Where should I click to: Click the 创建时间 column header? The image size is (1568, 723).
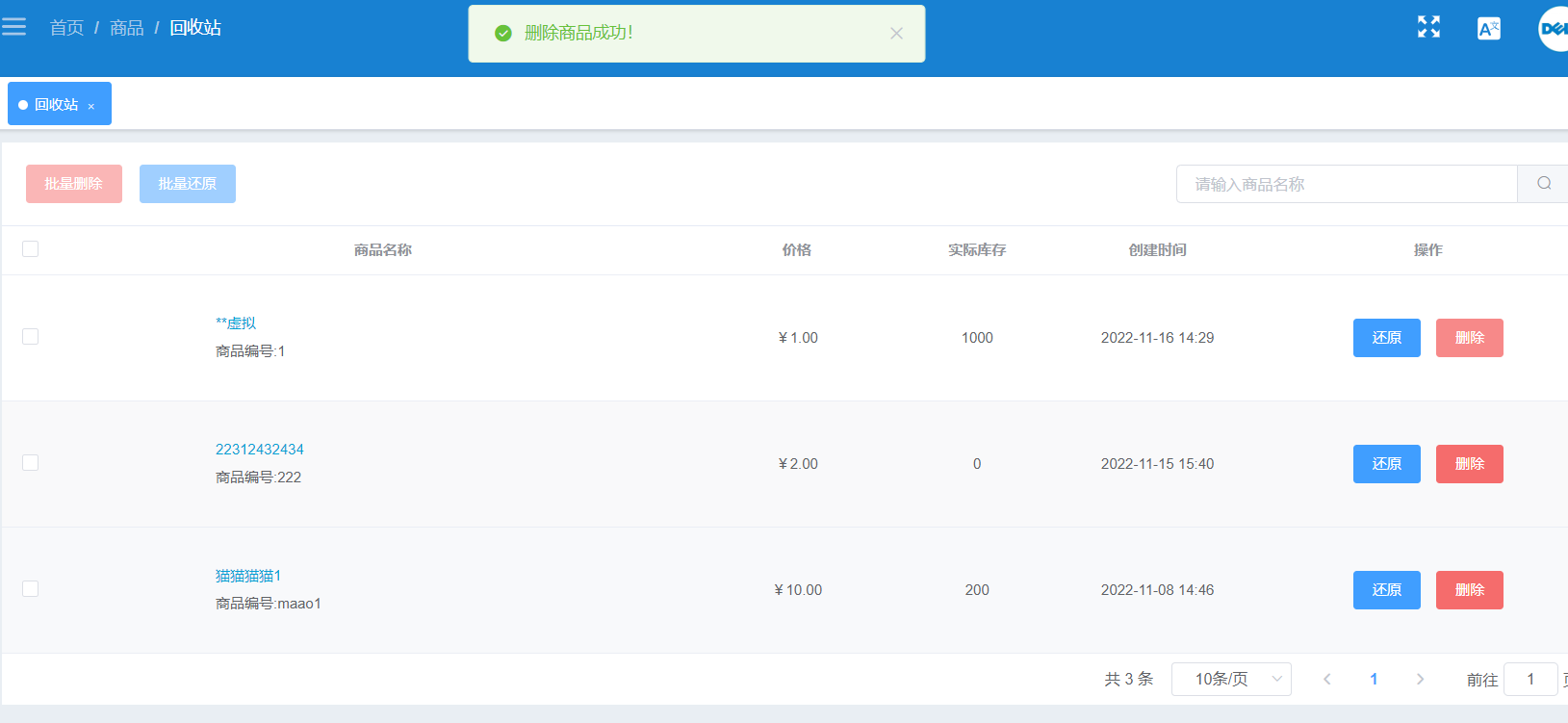[x=1158, y=250]
